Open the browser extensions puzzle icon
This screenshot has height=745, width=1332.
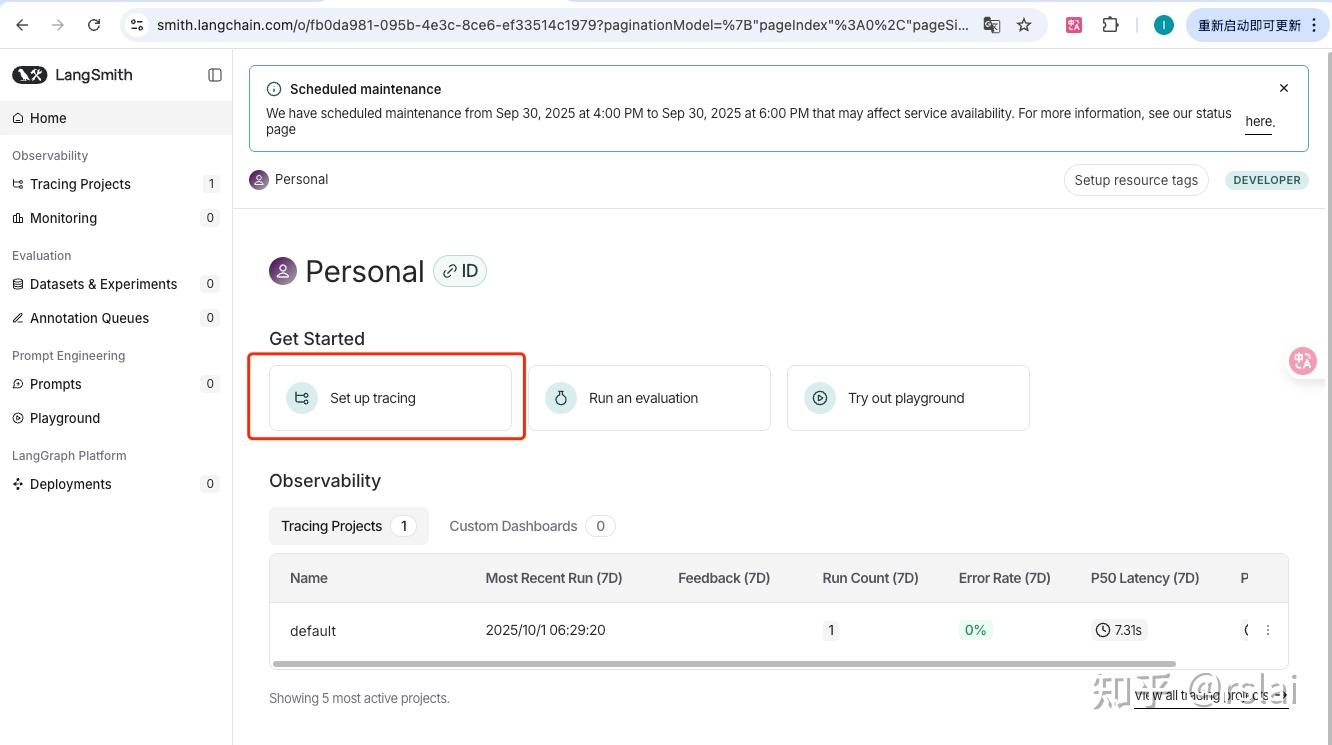(1110, 25)
